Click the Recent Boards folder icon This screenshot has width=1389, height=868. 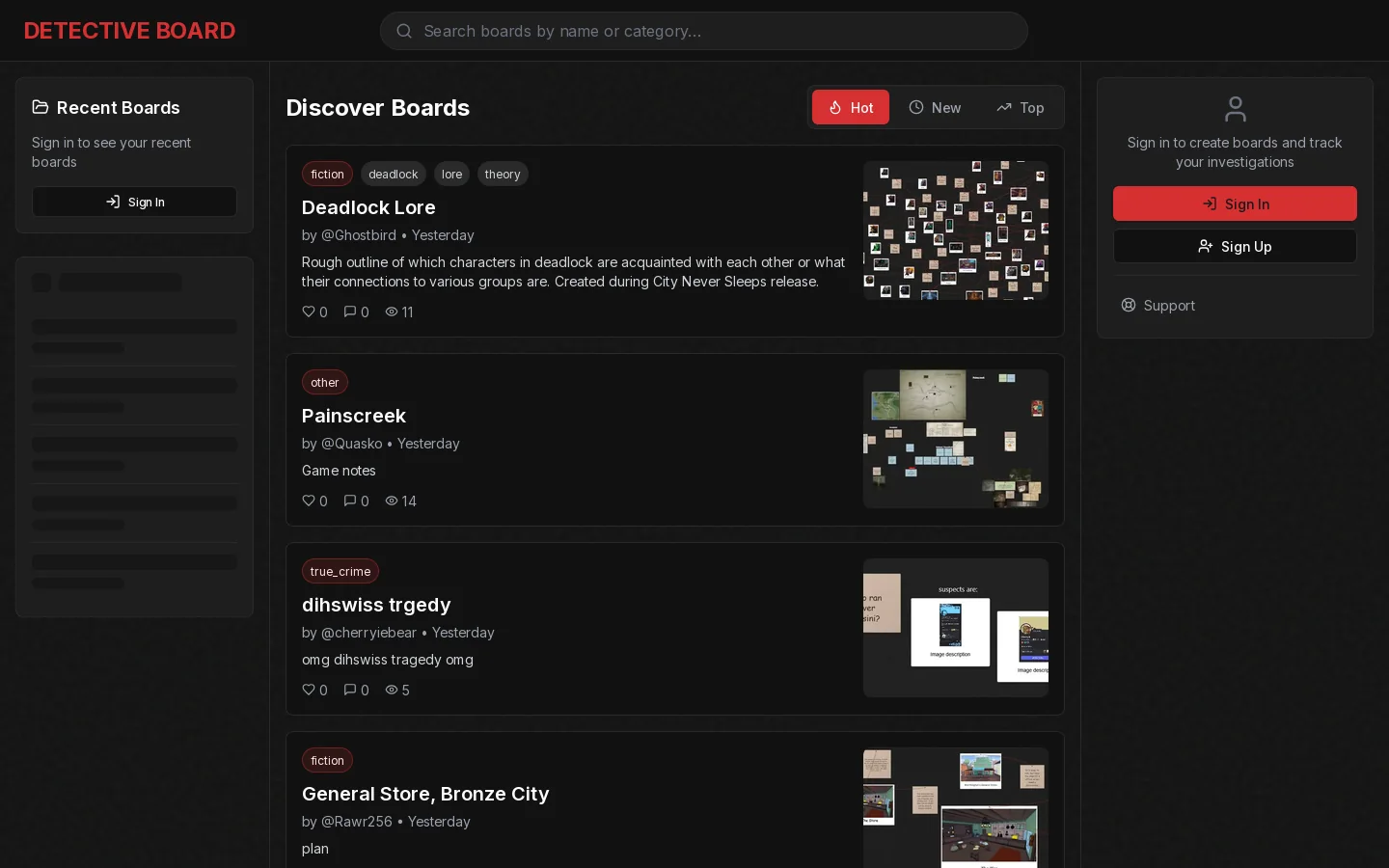click(41, 107)
